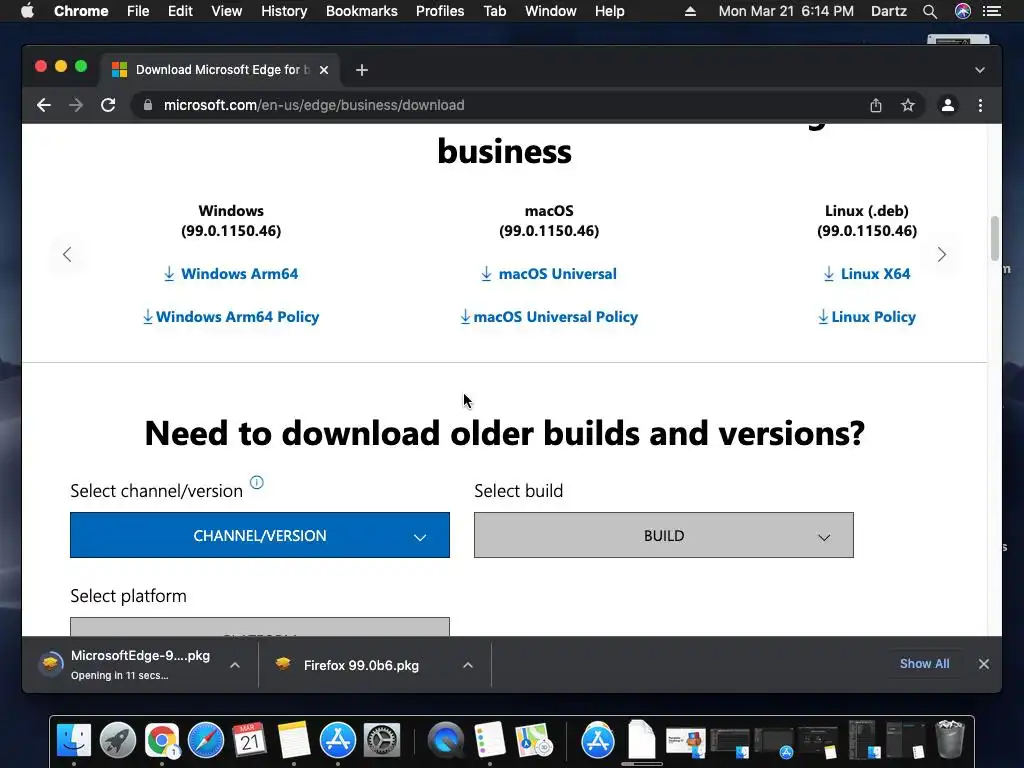Open the Apple menu
The height and width of the screenshot is (768, 1024).
tap(27, 11)
